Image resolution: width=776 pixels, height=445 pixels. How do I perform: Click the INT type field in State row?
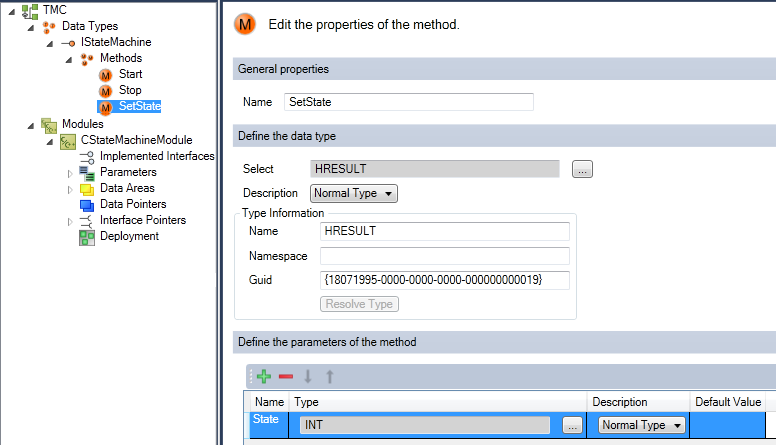[425, 425]
